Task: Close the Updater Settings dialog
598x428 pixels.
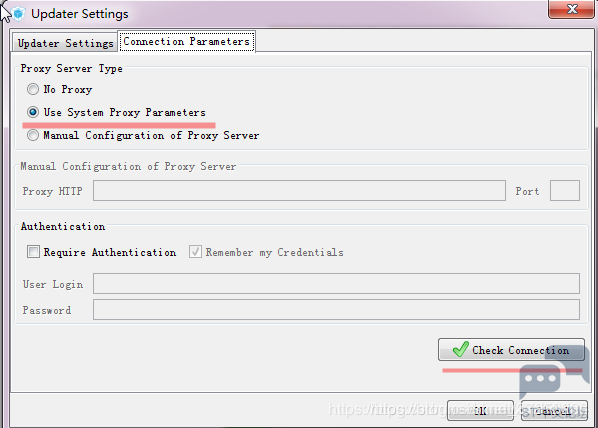Action: click(571, 9)
